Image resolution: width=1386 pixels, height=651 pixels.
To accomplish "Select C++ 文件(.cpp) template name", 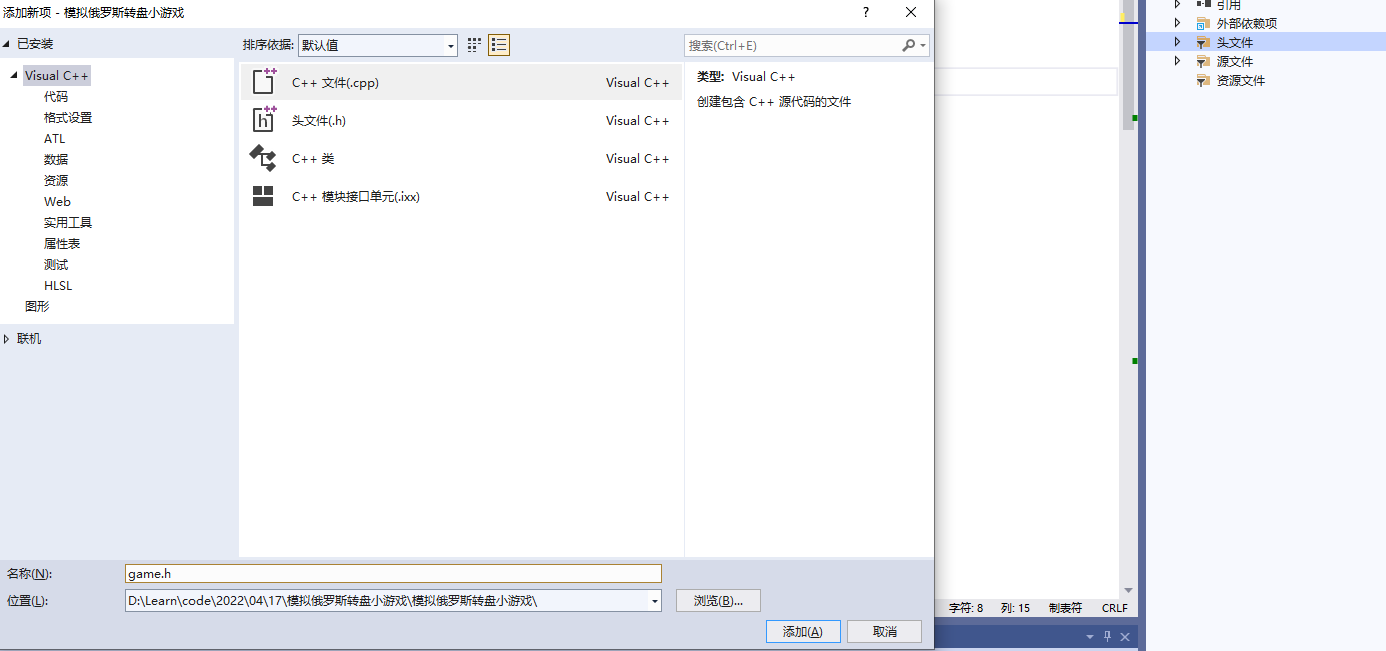I will 335,83.
